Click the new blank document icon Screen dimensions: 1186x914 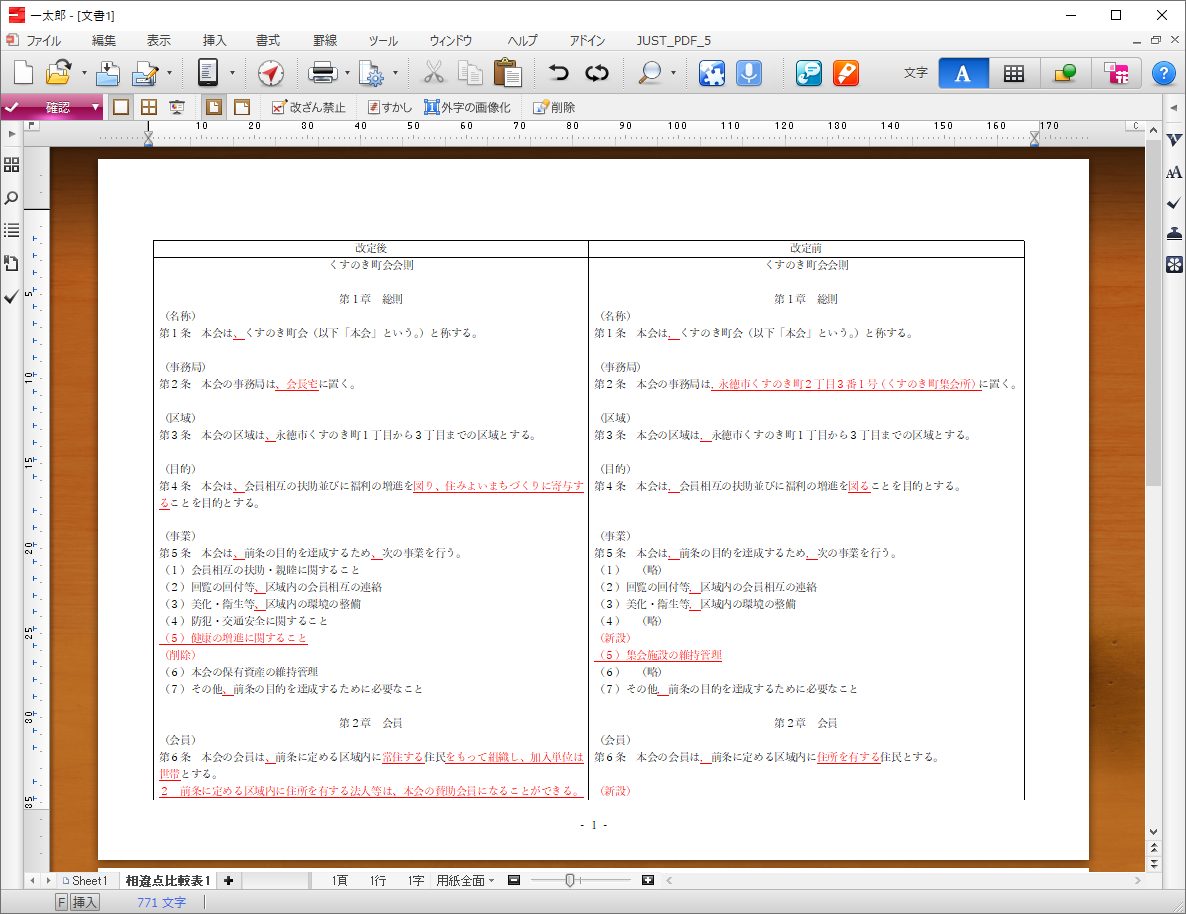point(23,73)
